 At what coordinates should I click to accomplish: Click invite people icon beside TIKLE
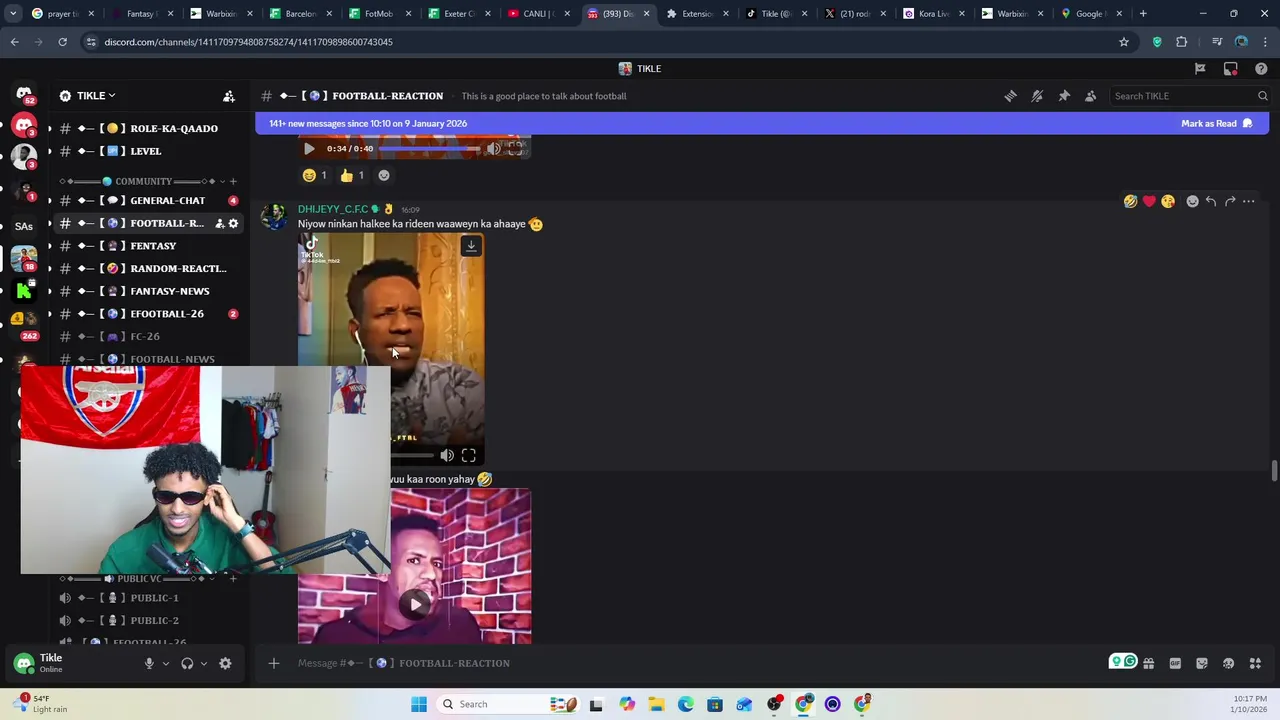[229, 96]
